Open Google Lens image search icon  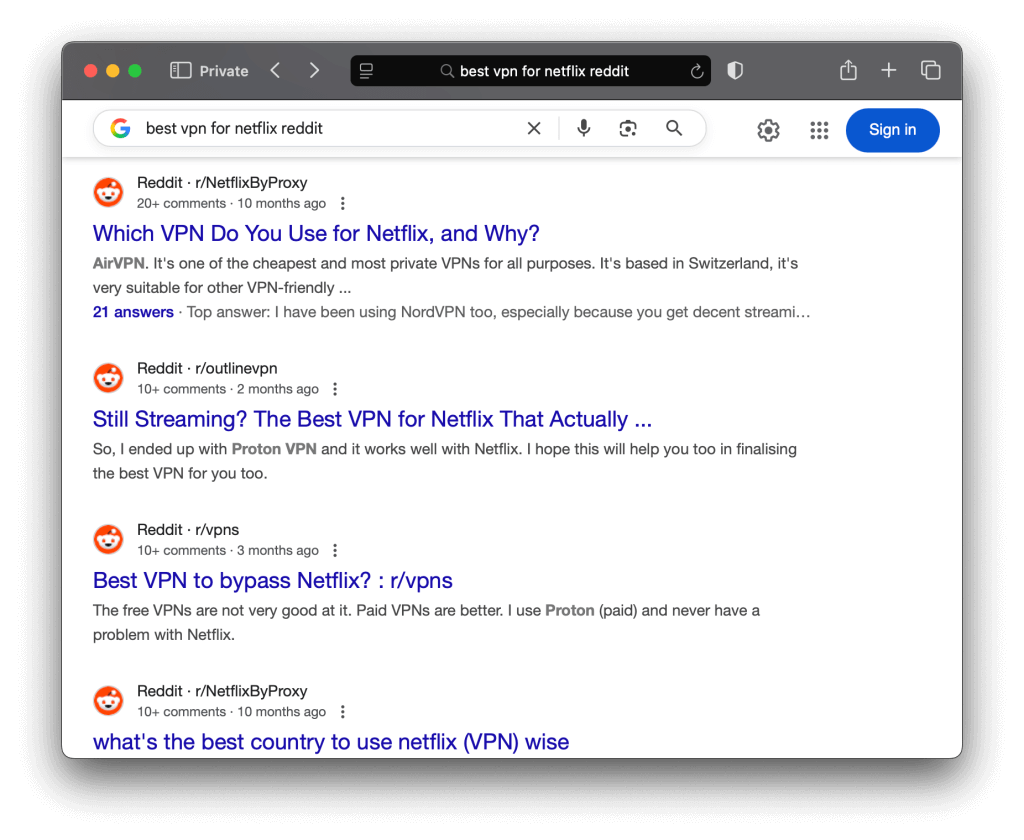(x=628, y=128)
